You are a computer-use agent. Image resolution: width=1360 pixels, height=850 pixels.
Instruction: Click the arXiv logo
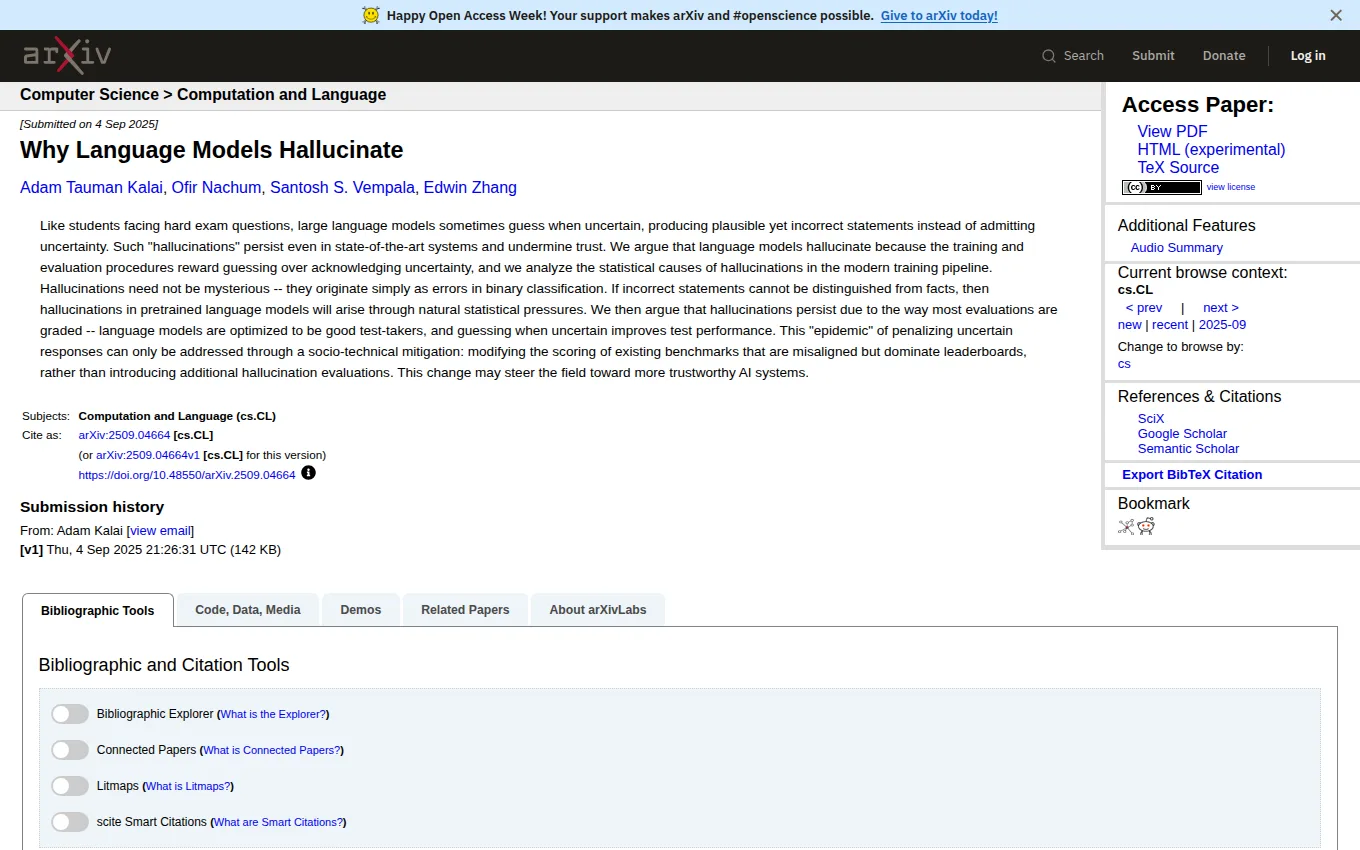tap(67, 55)
